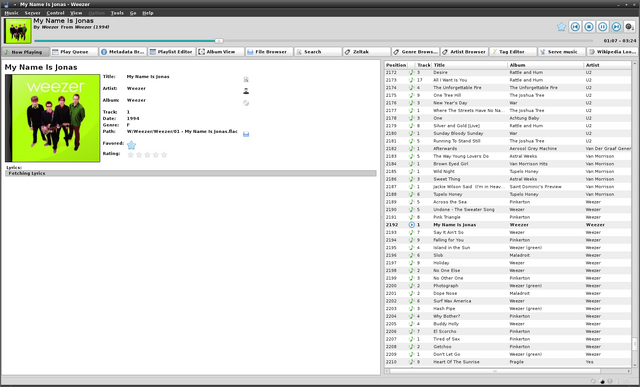The height and width of the screenshot is (387, 640).
Task: Toggle the favorite star in the top toolbar
Action: click(x=561, y=27)
